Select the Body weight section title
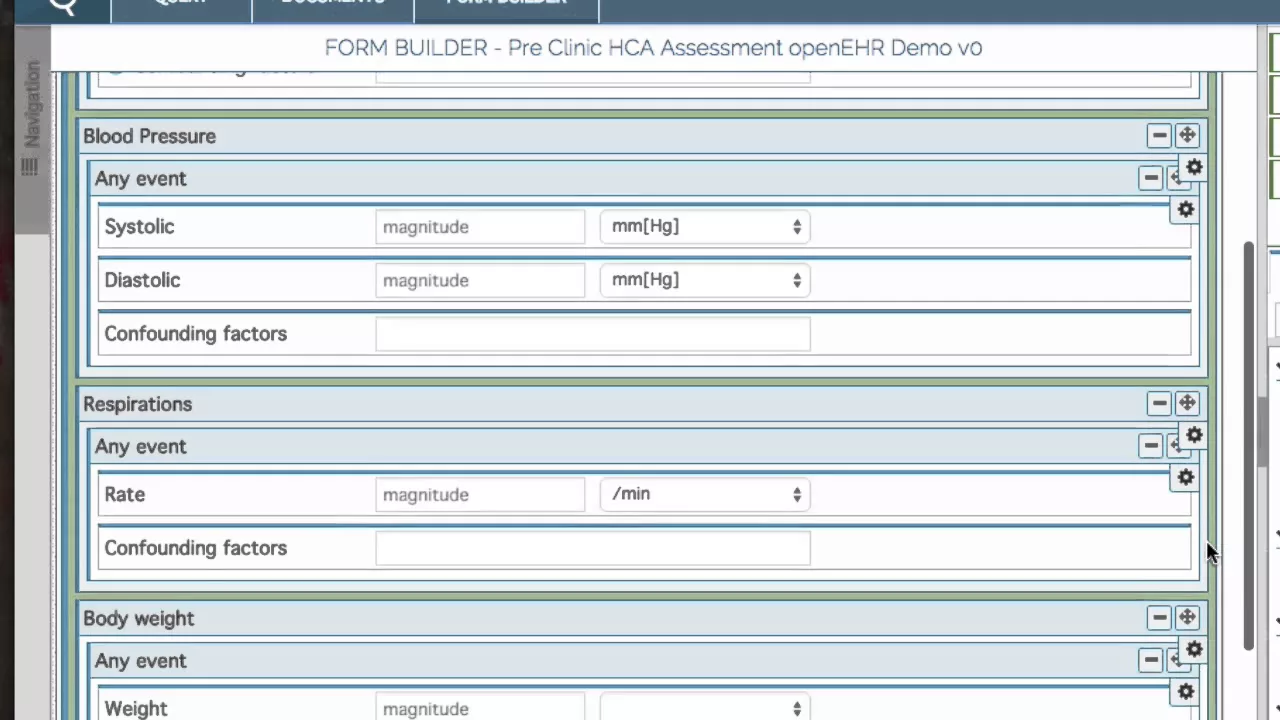This screenshot has width=1280, height=720. [x=138, y=619]
